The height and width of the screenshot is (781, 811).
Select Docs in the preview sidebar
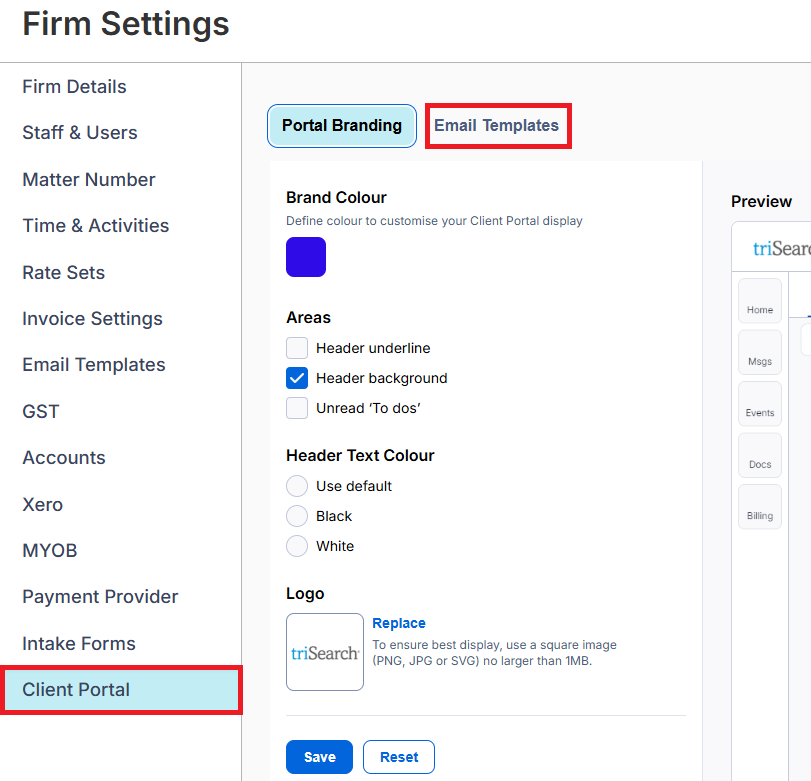coord(760,455)
